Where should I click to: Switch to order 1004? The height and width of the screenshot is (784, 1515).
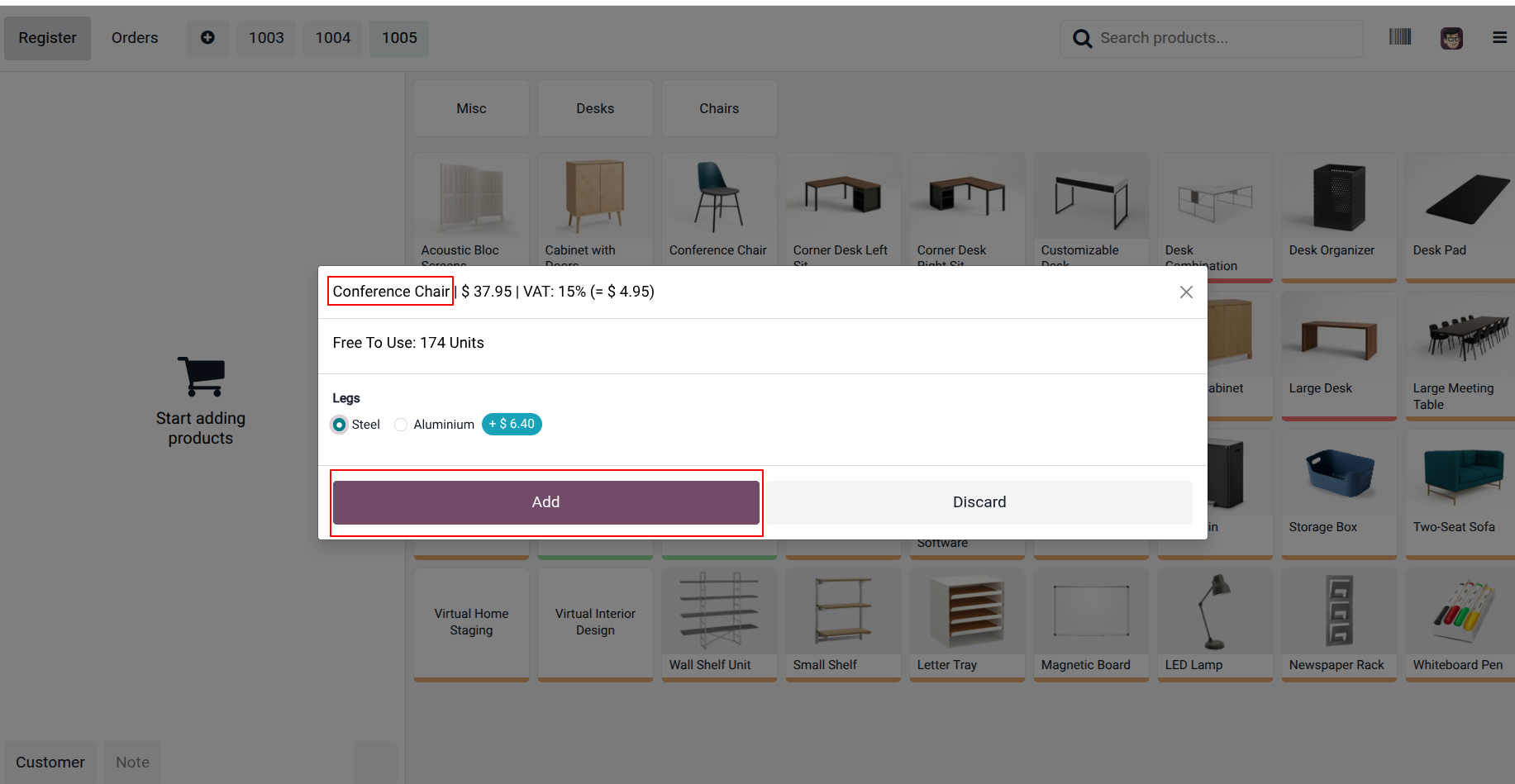[333, 38]
